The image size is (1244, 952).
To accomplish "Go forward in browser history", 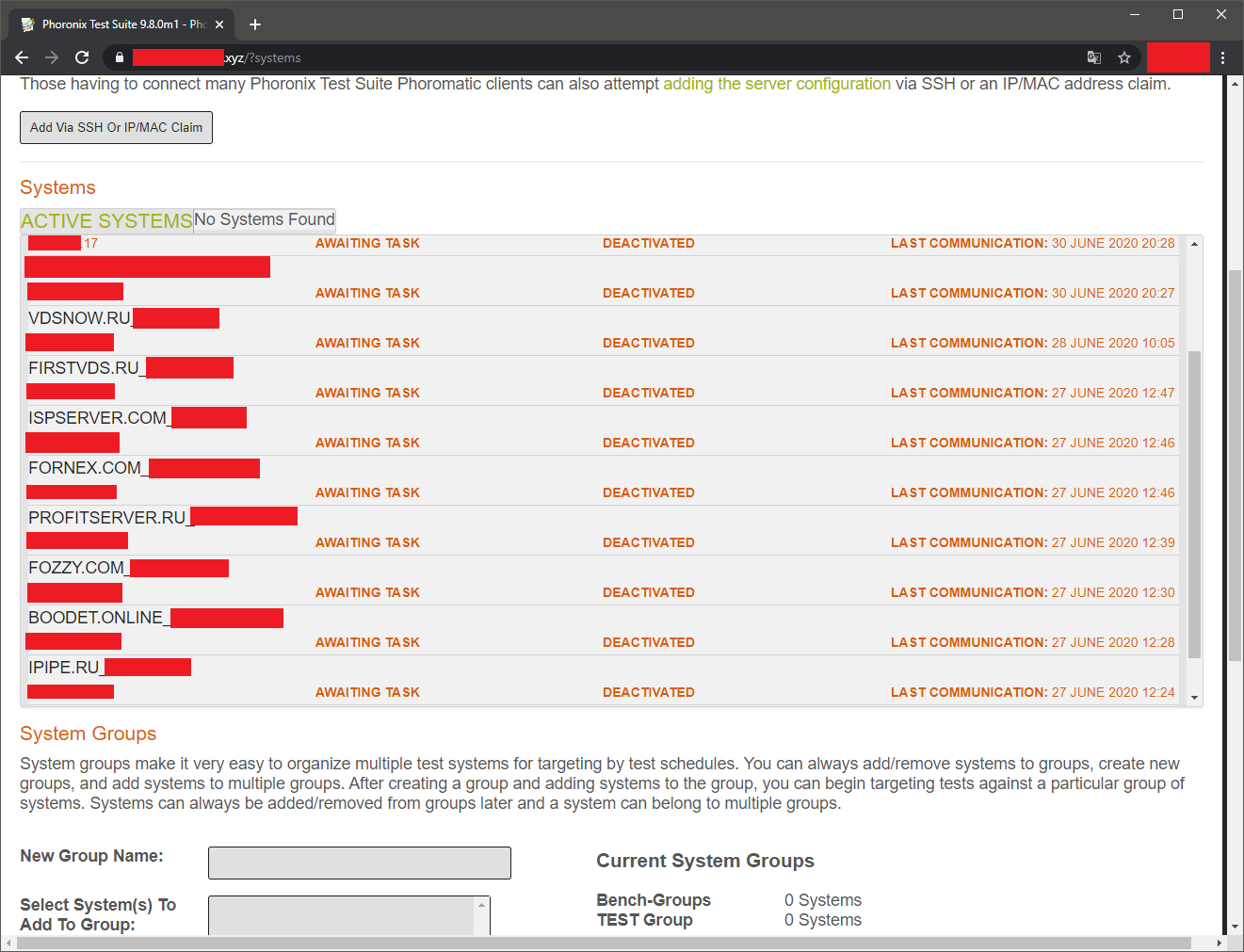I will point(52,57).
